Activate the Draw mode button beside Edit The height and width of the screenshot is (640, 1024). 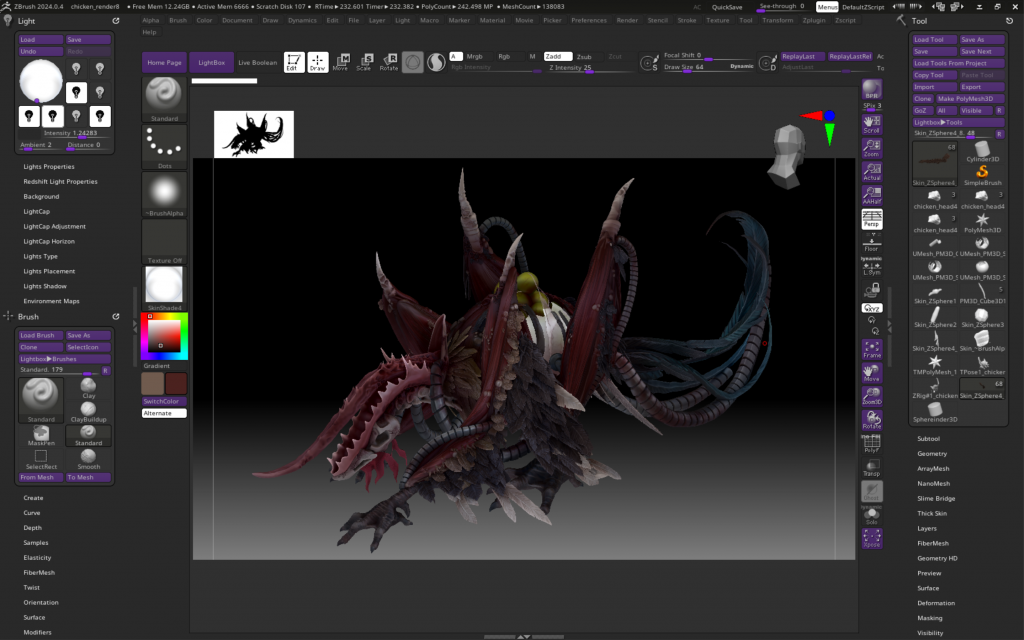click(x=317, y=62)
